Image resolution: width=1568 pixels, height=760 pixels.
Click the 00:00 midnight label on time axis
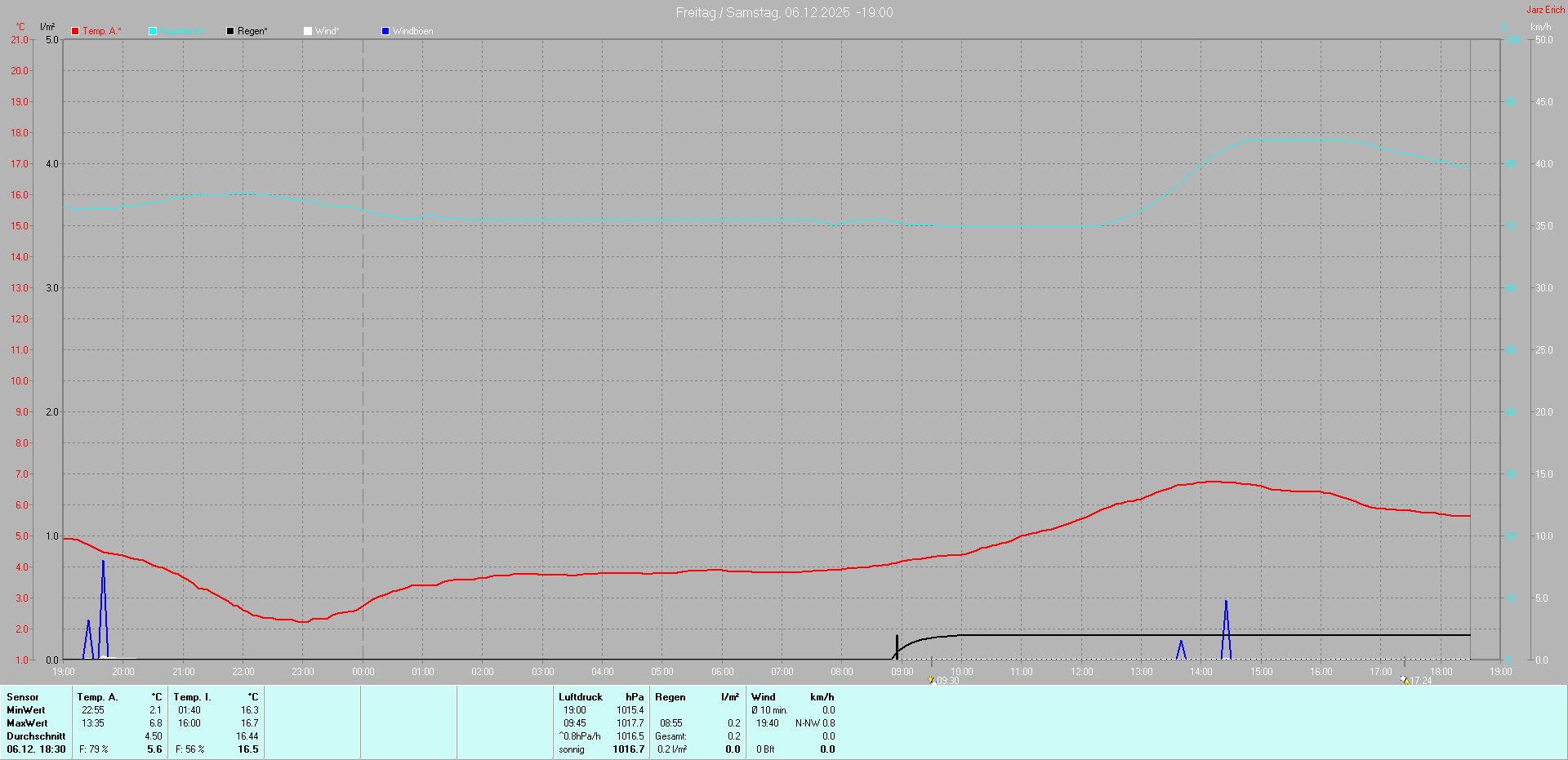click(x=363, y=672)
